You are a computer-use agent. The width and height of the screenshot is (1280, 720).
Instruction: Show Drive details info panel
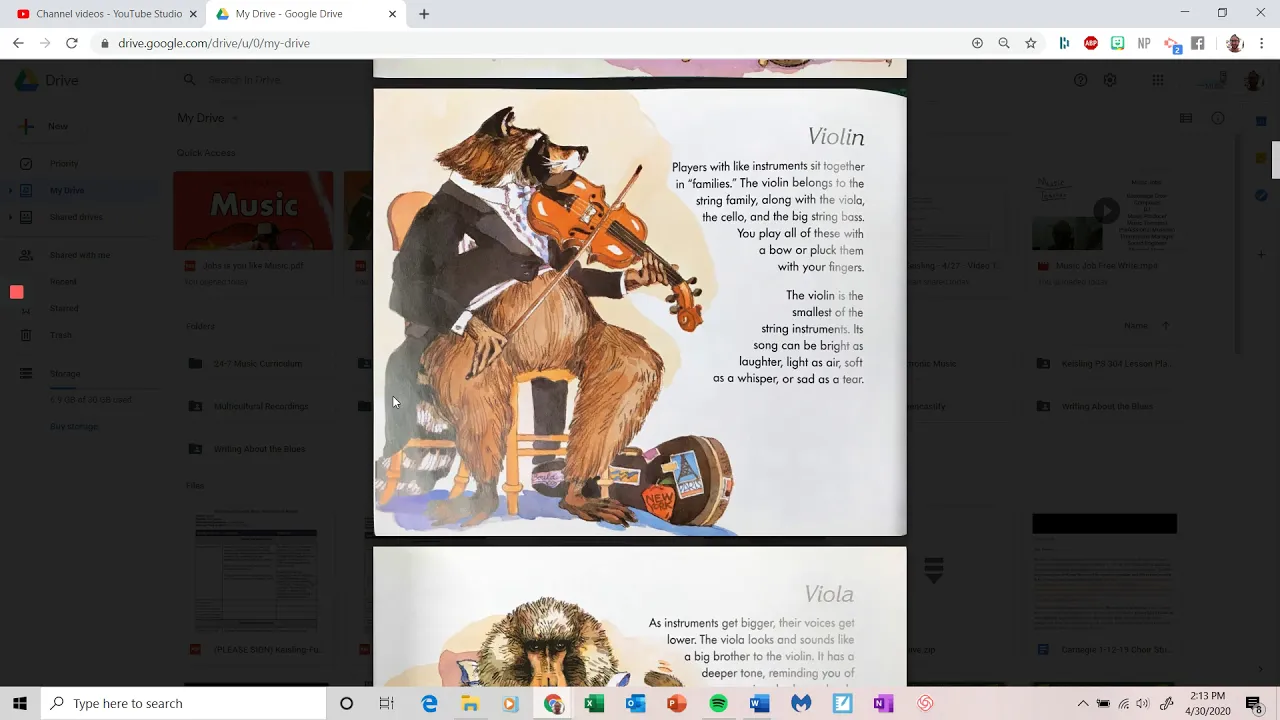click(1218, 118)
